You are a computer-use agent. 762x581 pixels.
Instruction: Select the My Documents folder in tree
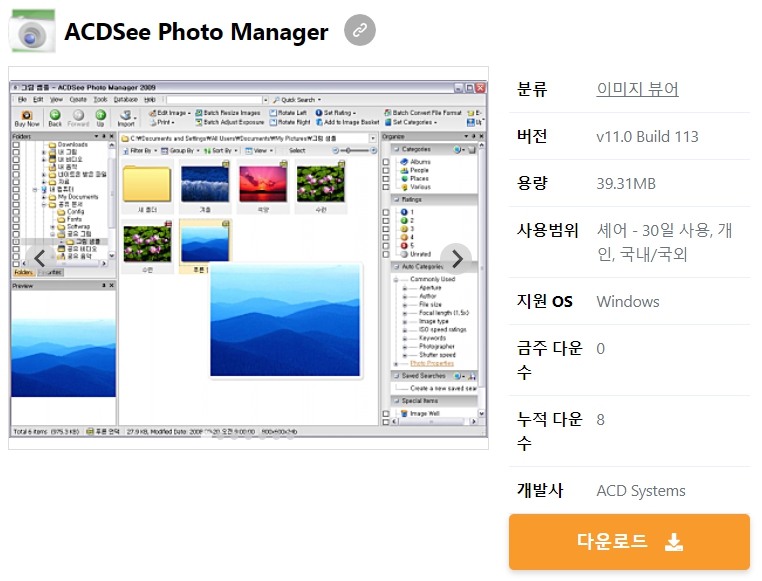[73, 197]
